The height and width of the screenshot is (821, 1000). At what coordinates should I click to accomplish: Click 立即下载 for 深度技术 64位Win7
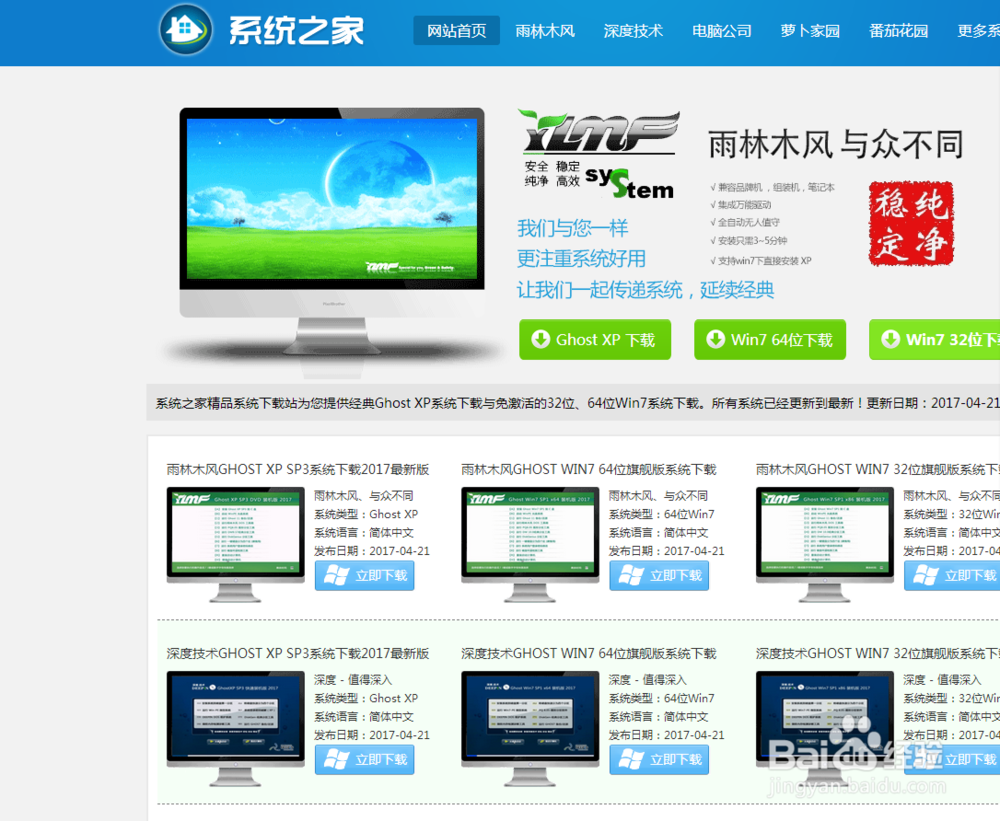659,759
